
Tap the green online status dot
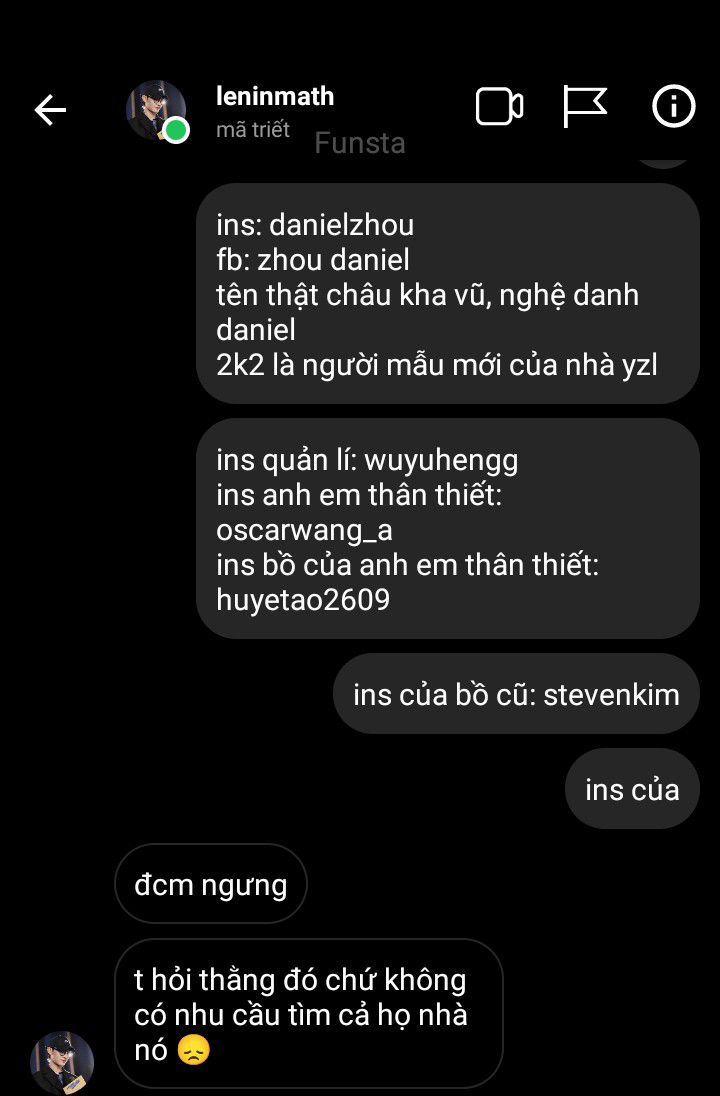click(176, 130)
